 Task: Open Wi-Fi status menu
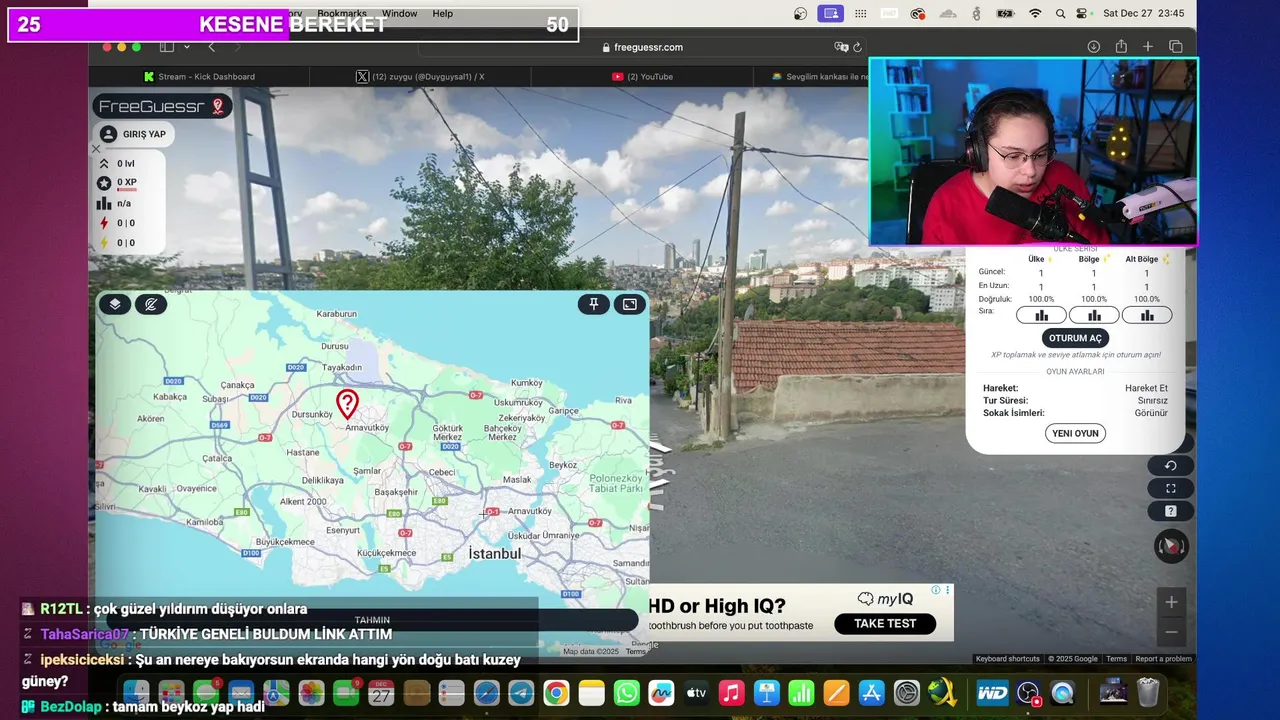coord(1035,14)
